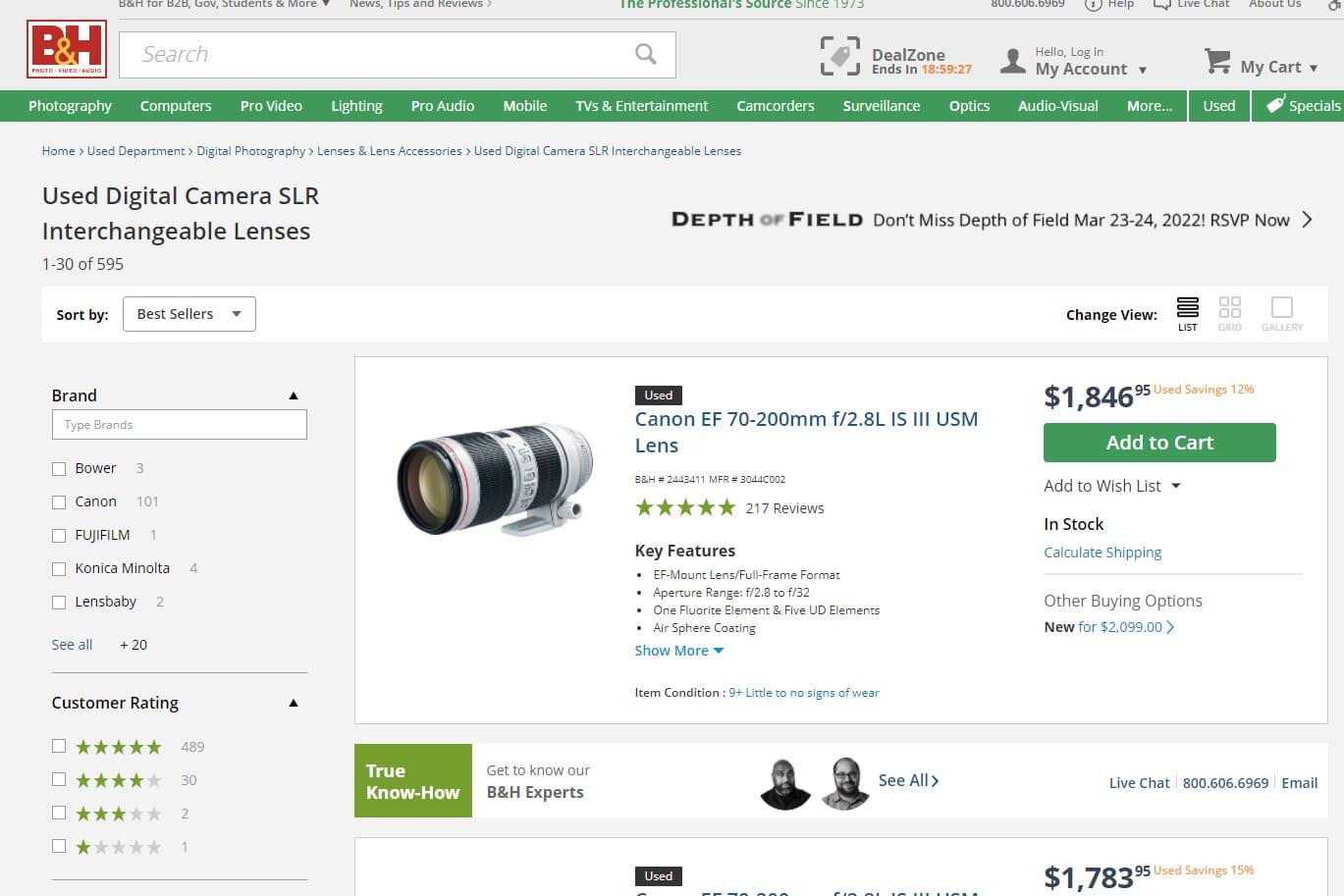Image resolution: width=1344 pixels, height=896 pixels.
Task: Expand Show More key features
Action: click(x=678, y=651)
